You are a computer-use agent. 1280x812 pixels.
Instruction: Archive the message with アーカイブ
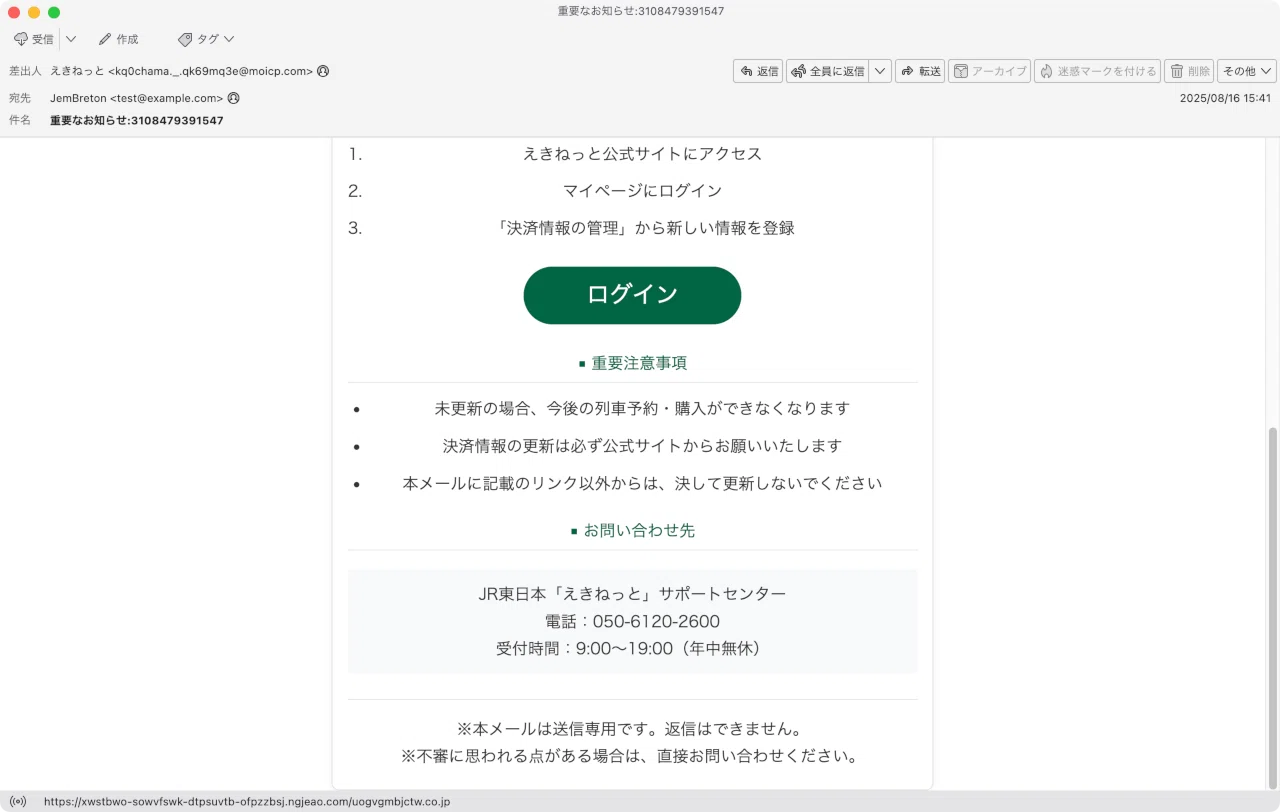click(989, 71)
